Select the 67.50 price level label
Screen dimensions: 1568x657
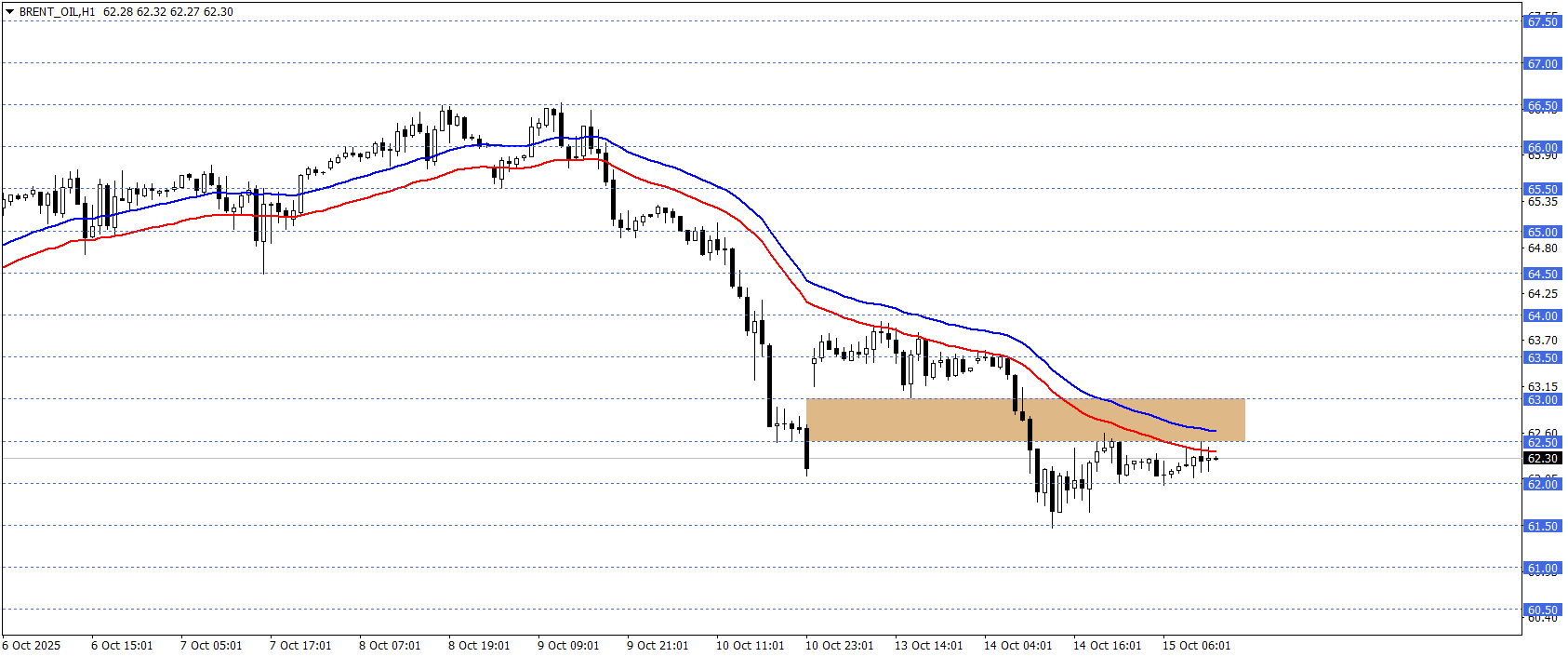pos(1542,21)
